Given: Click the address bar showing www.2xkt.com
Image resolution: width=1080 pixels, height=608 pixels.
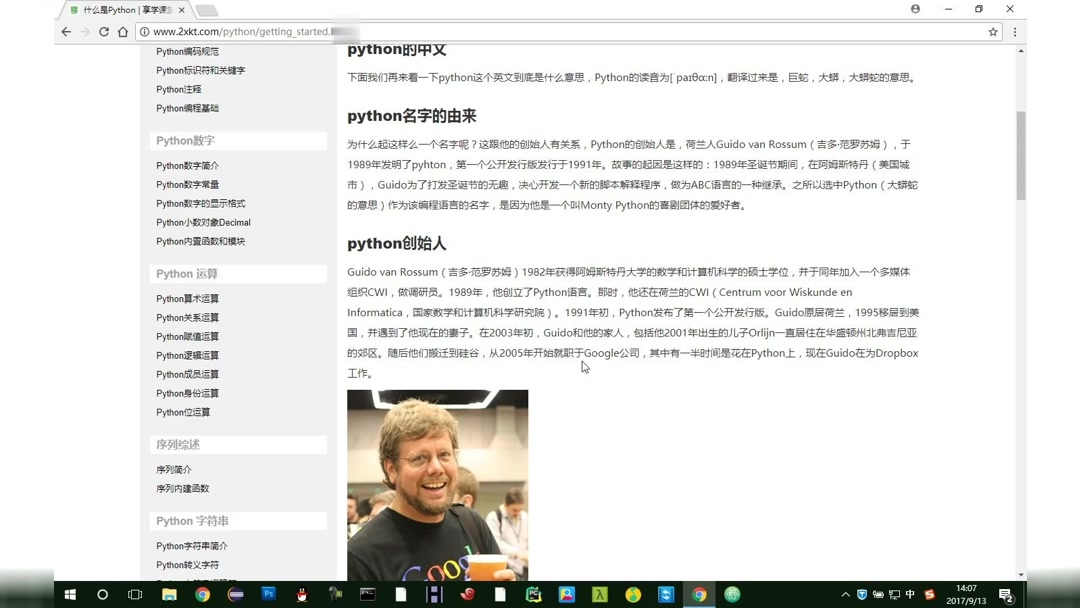Looking at the screenshot, I should tap(250, 31).
